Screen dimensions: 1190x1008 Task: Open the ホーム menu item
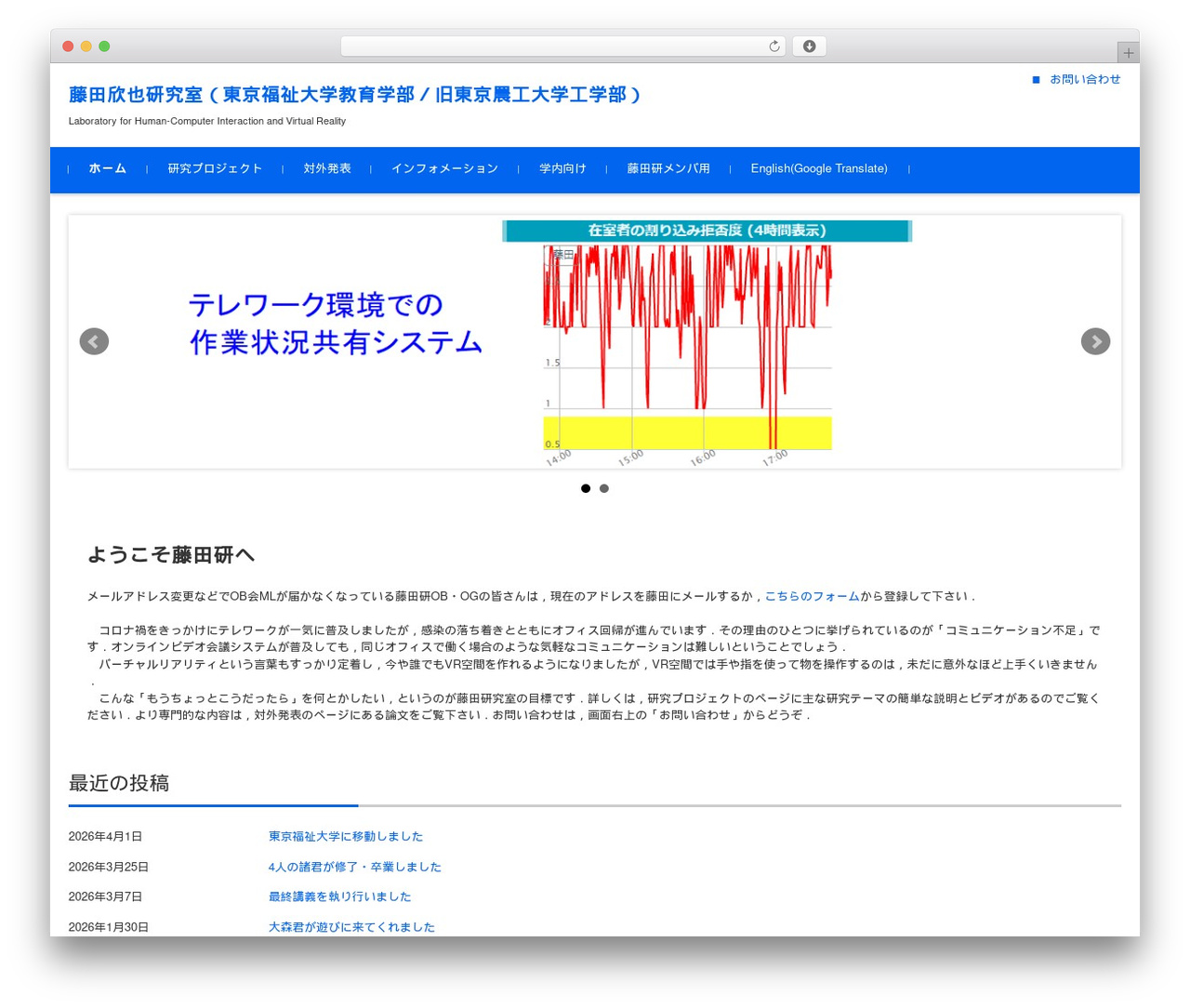click(x=108, y=168)
